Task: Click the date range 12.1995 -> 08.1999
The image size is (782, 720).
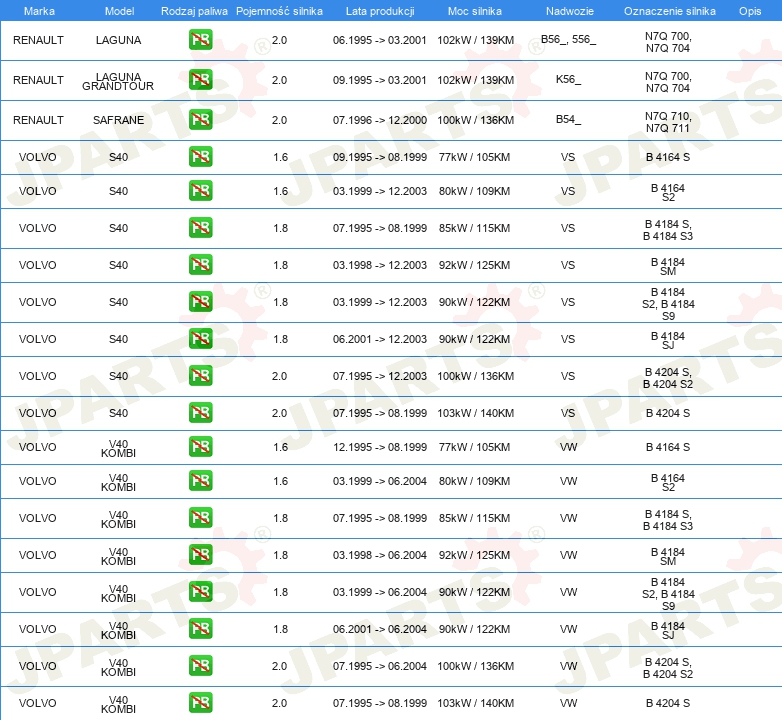Action: (x=380, y=447)
